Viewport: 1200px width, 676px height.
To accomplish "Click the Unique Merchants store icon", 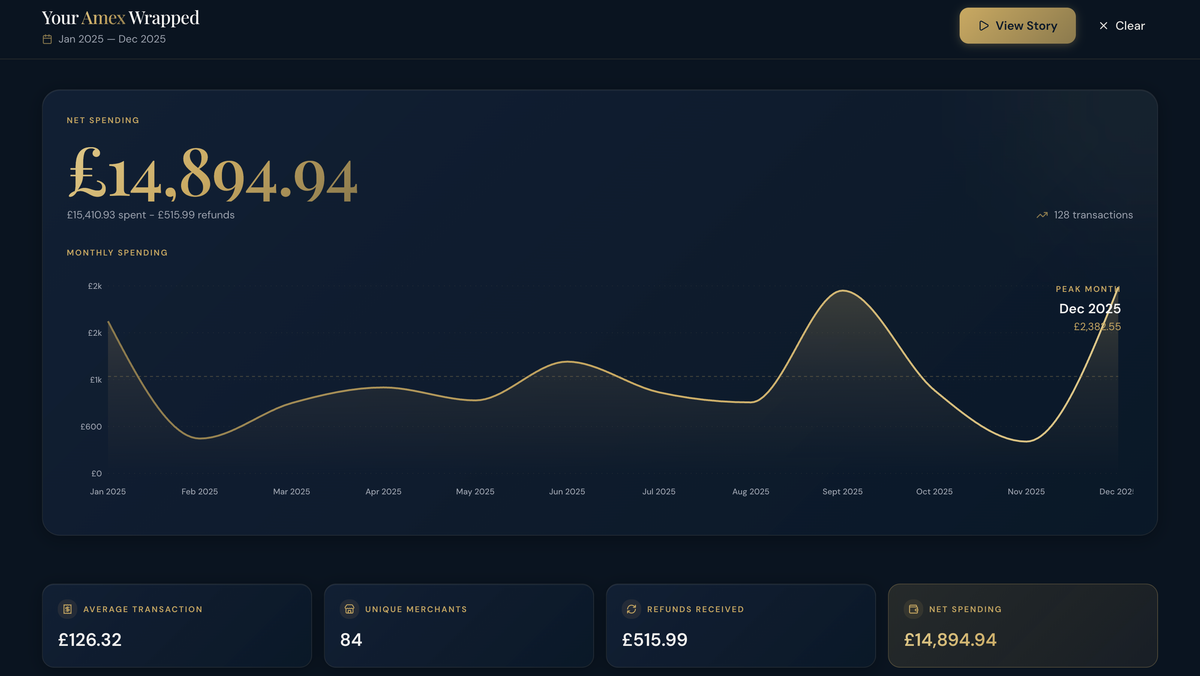I will tap(349, 609).
